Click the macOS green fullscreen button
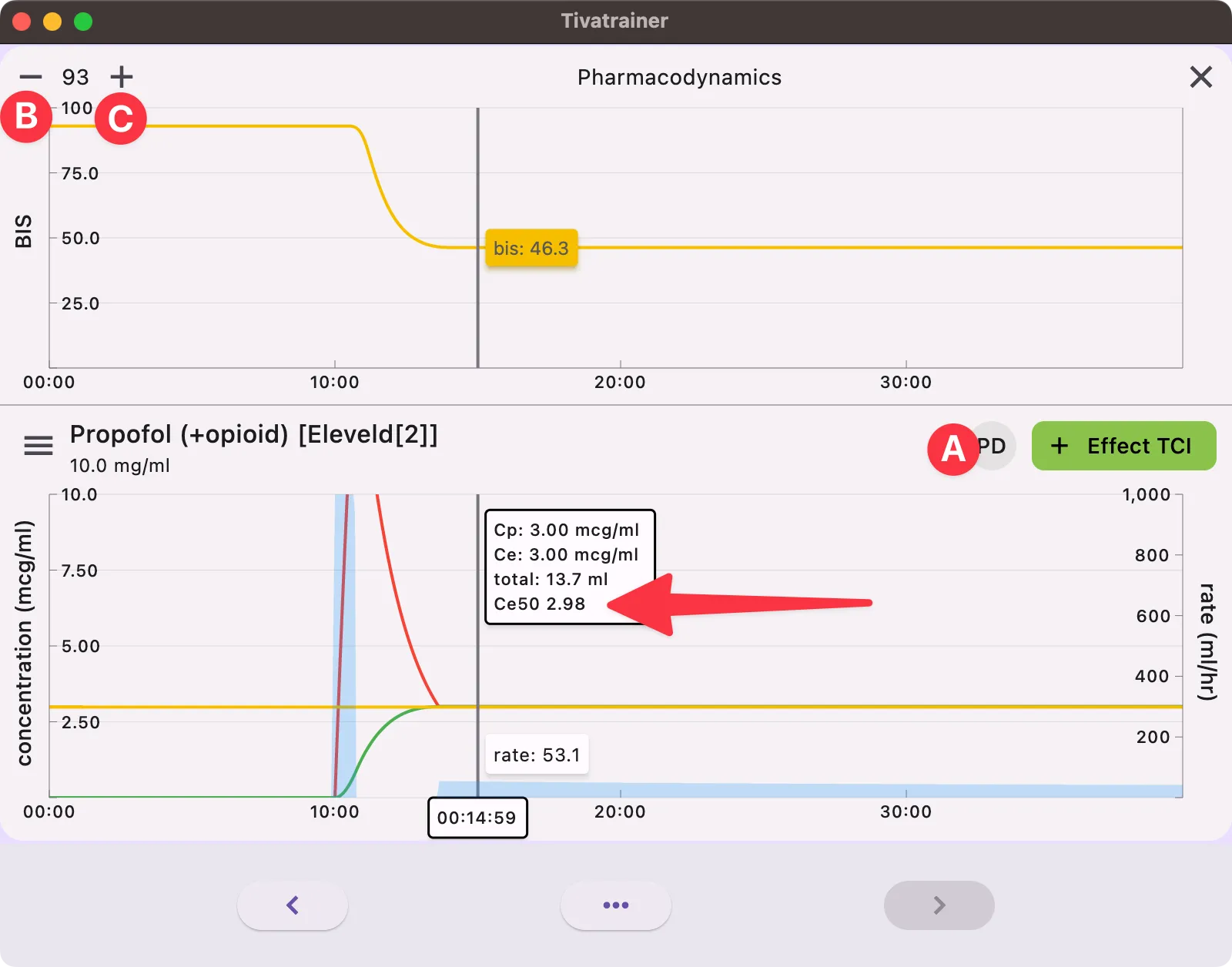The height and width of the screenshot is (967, 1232). (83, 22)
